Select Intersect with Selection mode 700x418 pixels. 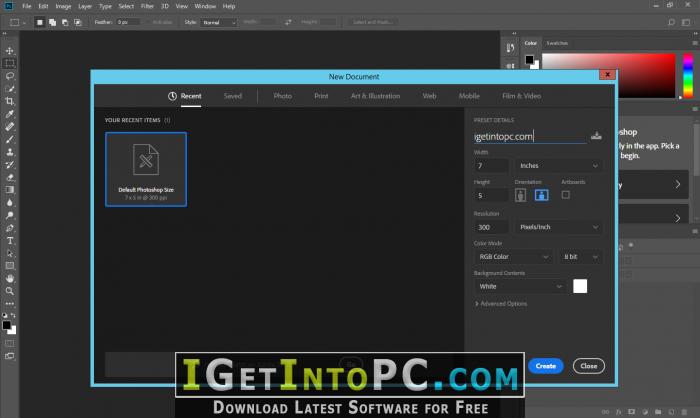78,22
